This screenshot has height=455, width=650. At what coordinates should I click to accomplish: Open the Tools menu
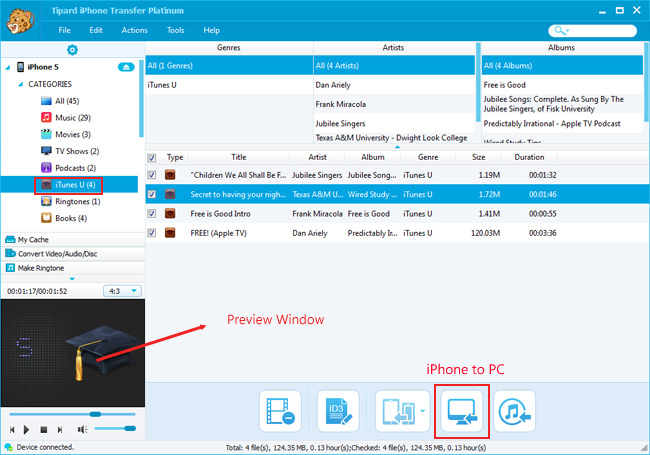pyautogui.click(x=175, y=30)
